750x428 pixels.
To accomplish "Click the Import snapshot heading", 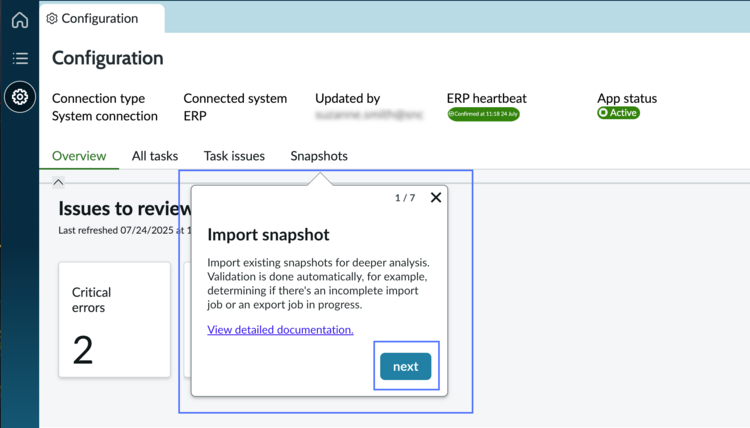I will point(268,235).
